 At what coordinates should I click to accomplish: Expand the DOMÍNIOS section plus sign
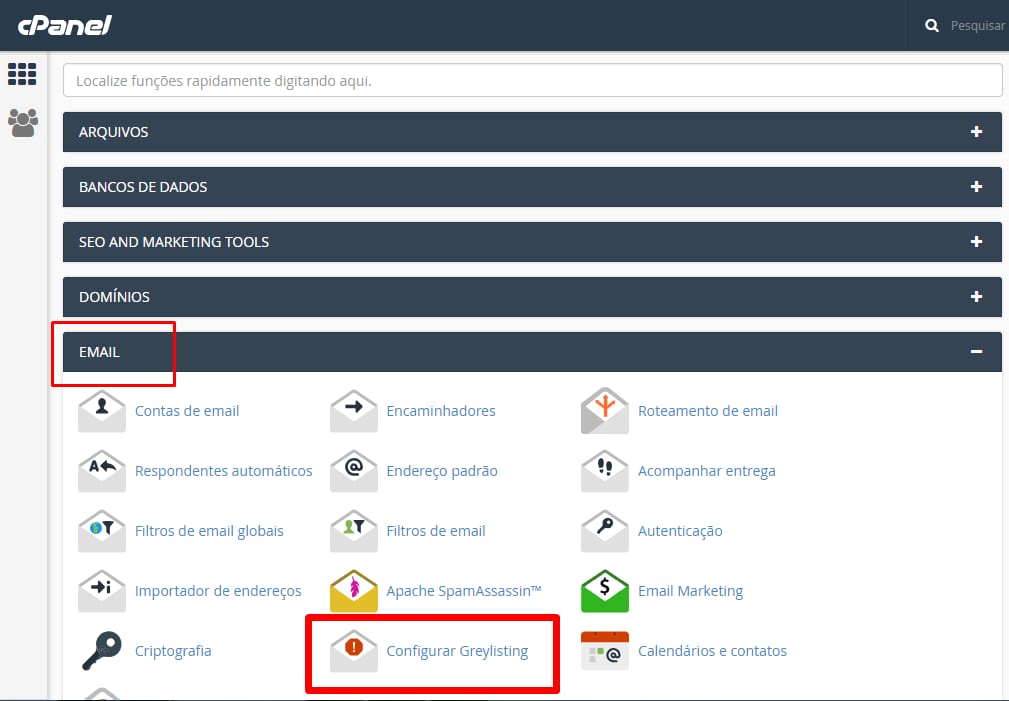tap(976, 297)
